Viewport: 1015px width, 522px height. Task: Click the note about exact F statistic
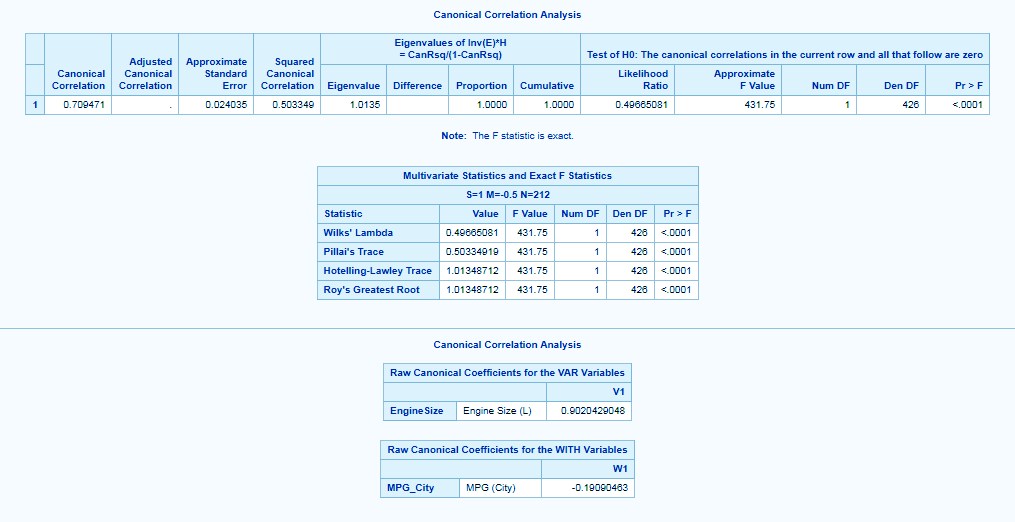[508, 135]
